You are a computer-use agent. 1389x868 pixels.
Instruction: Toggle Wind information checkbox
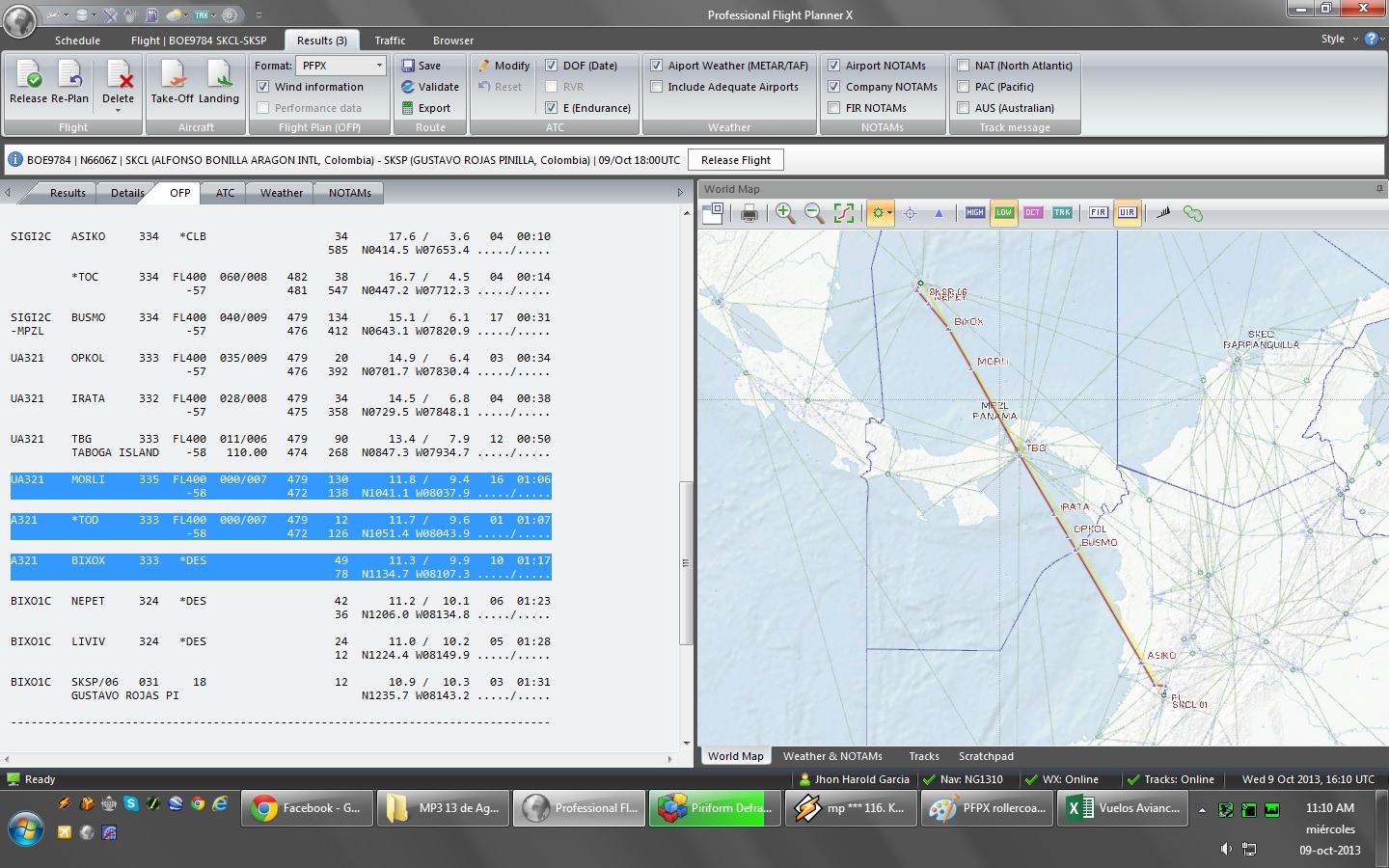click(x=262, y=87)
